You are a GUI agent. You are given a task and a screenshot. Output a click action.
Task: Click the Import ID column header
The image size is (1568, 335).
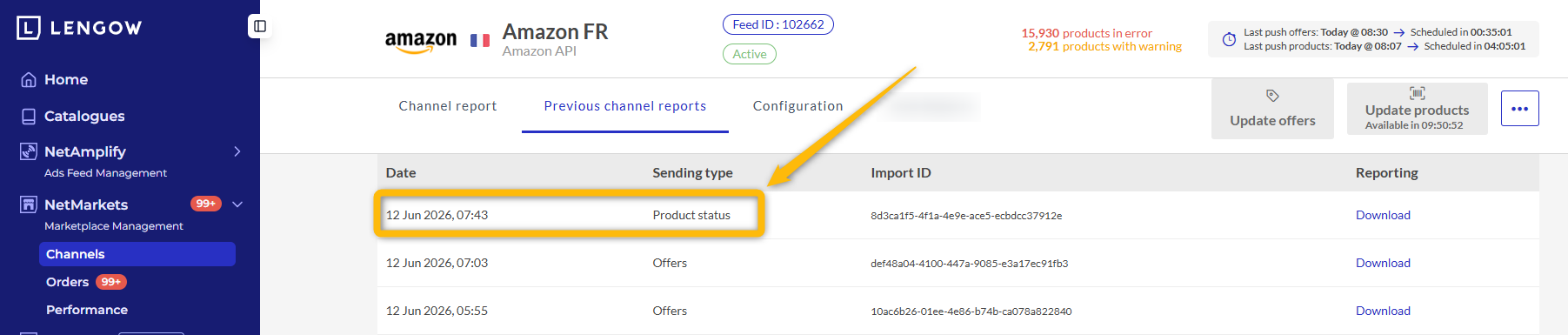pos(901,173)
